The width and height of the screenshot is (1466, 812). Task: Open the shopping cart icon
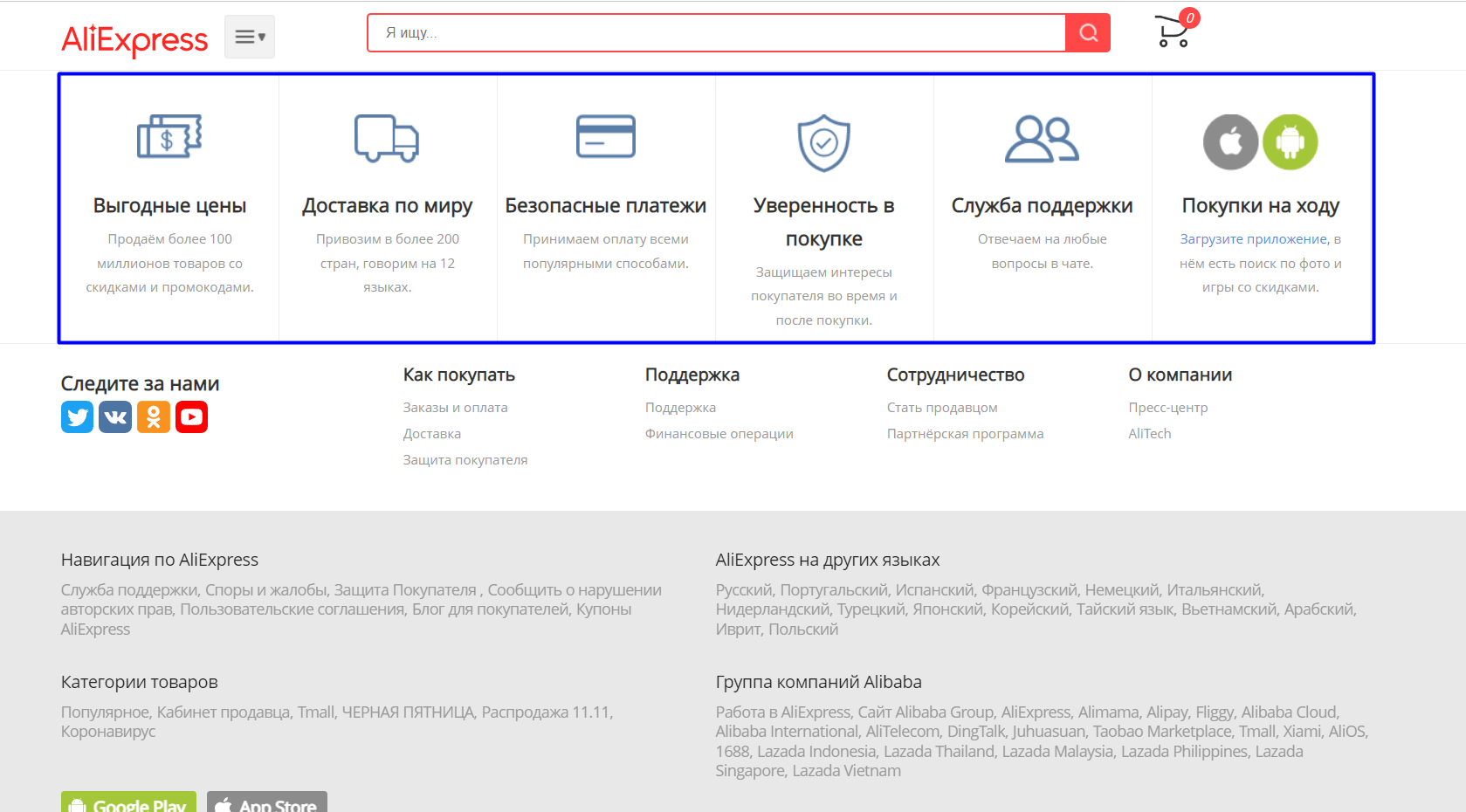click(1173, 31)
